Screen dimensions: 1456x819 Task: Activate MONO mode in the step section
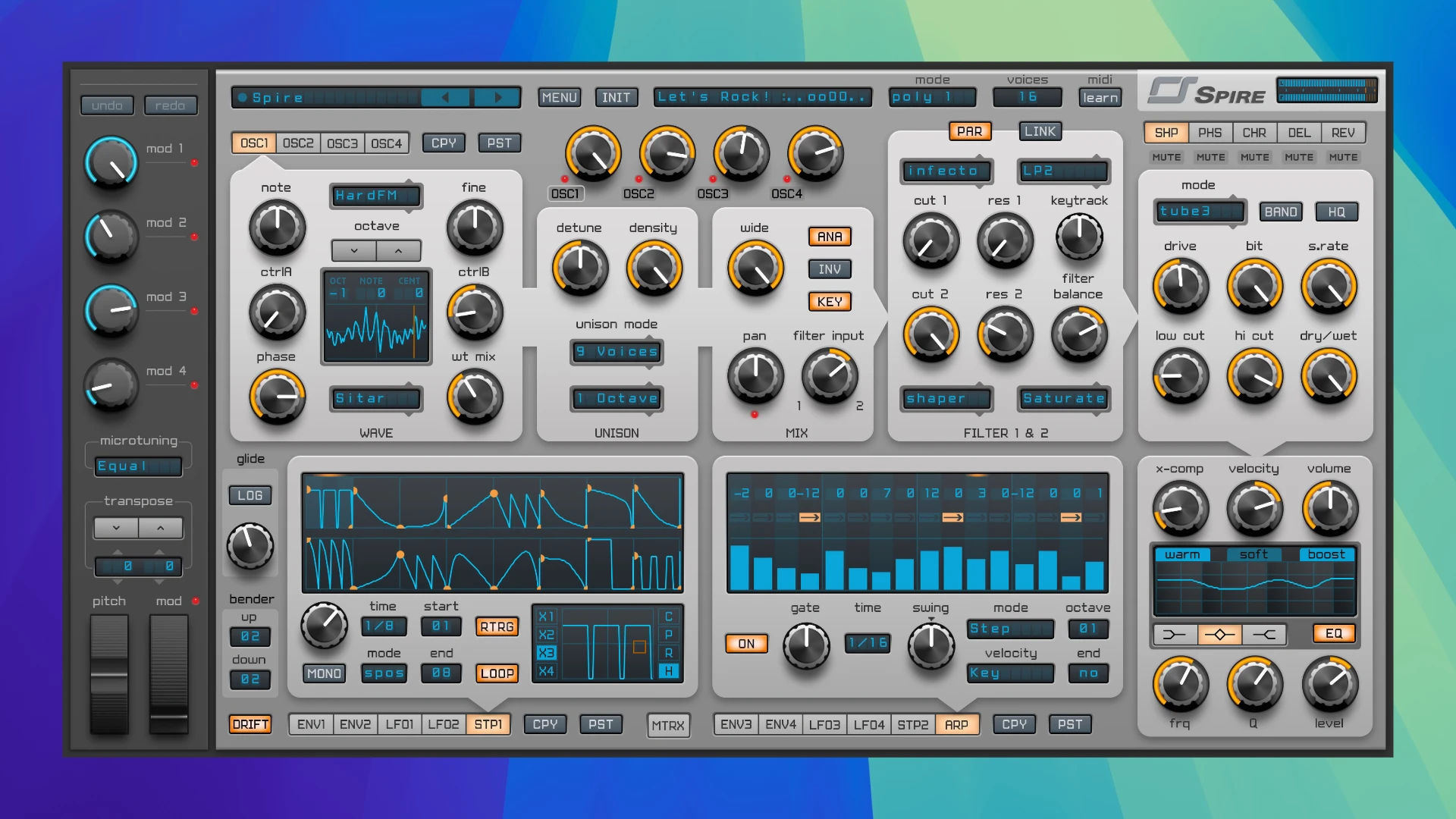[x=324, y=673]
